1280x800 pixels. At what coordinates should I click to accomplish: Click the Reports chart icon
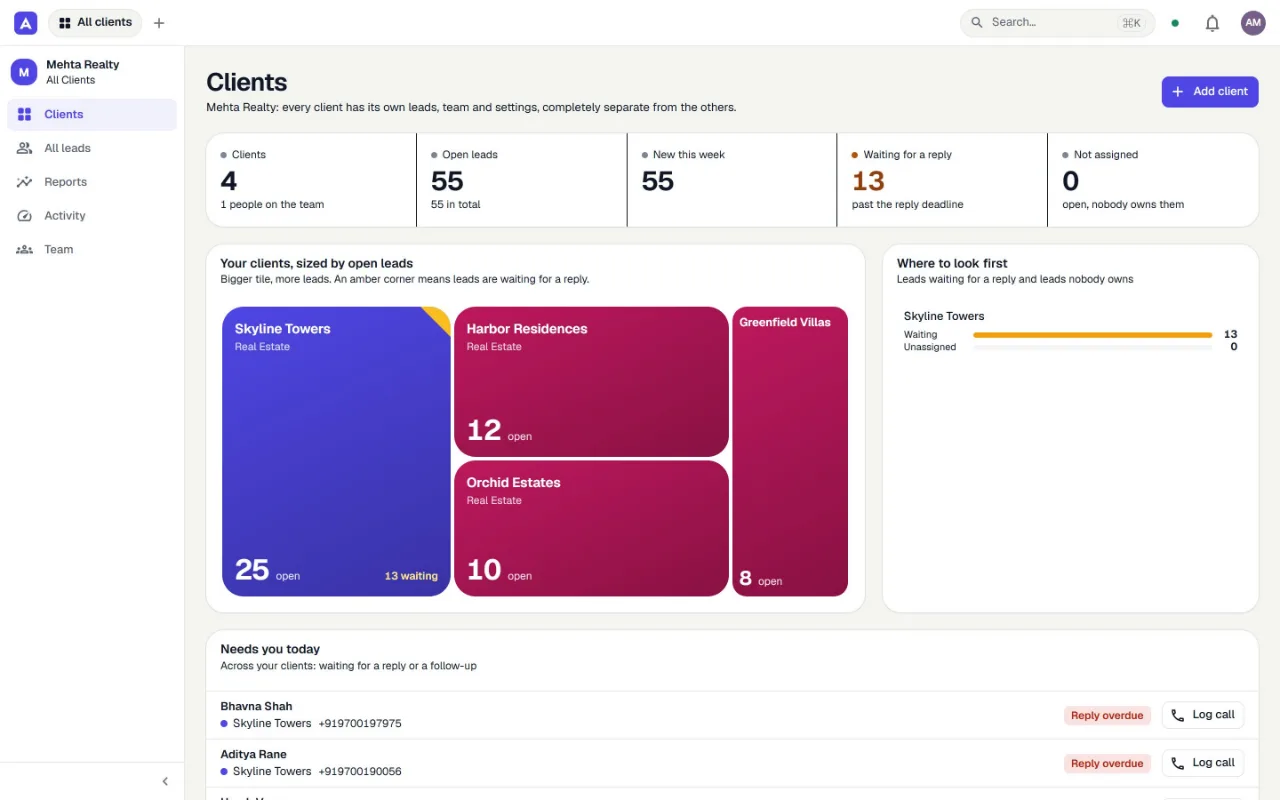25,182
